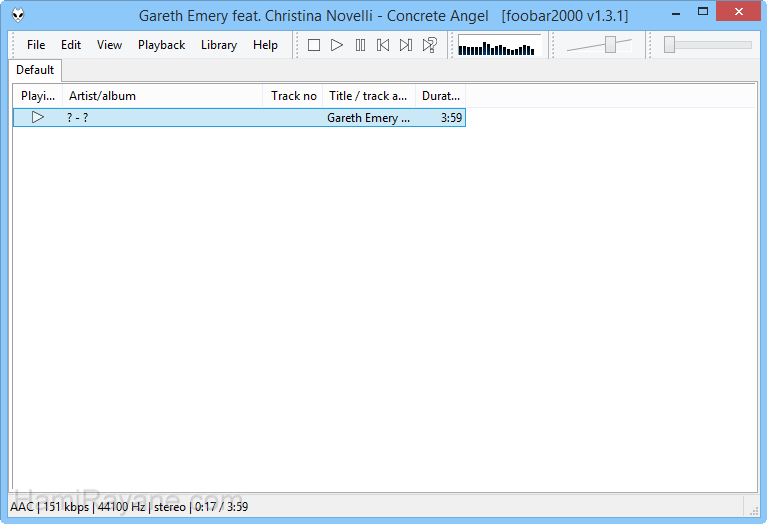This screenshot has width=767, height=524.
Task: Click the volume slider handle
Action: point(610,45)
